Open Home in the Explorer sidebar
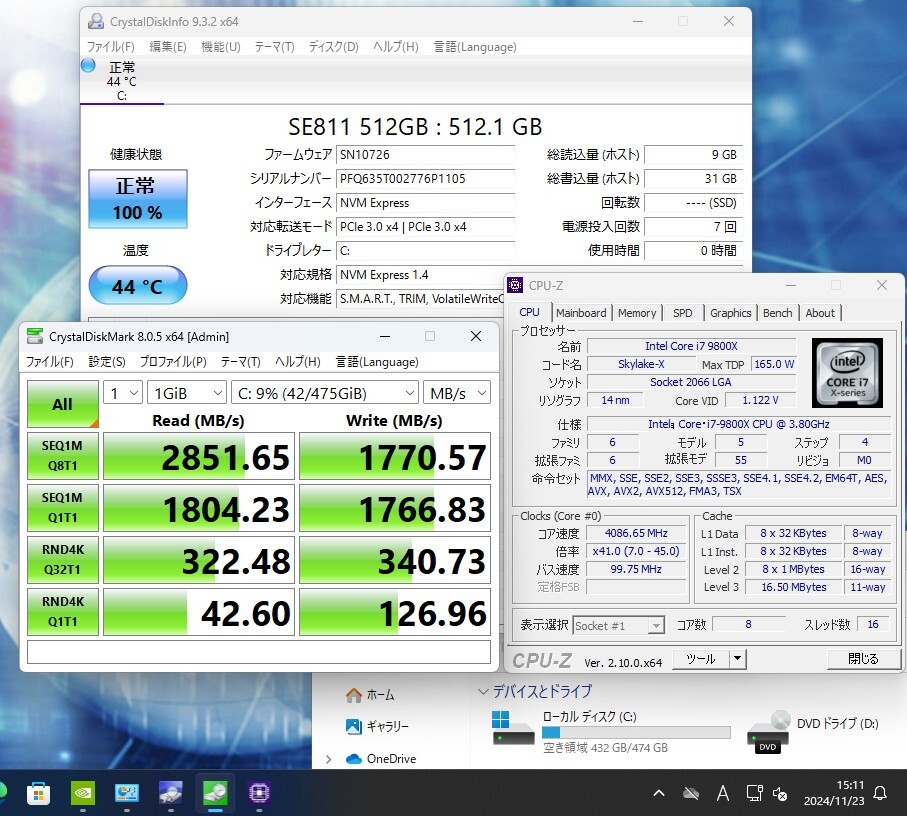The image size is (907, 816). tap(370, 695)
